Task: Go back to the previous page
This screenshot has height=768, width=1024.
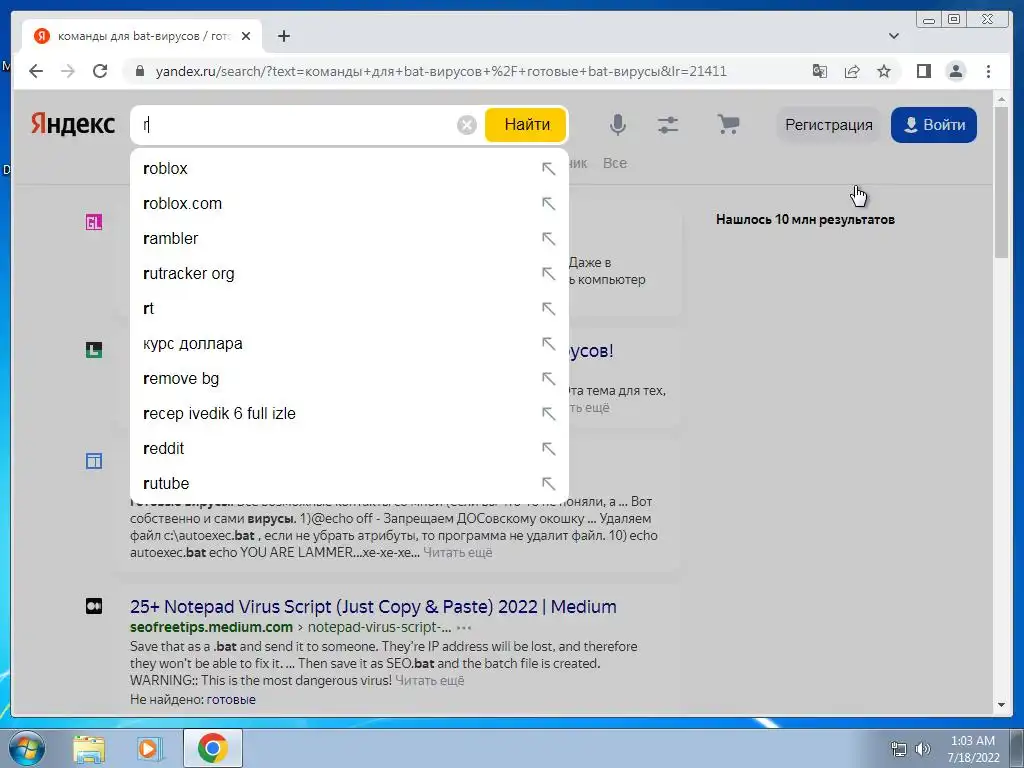Action: point(36,71)
